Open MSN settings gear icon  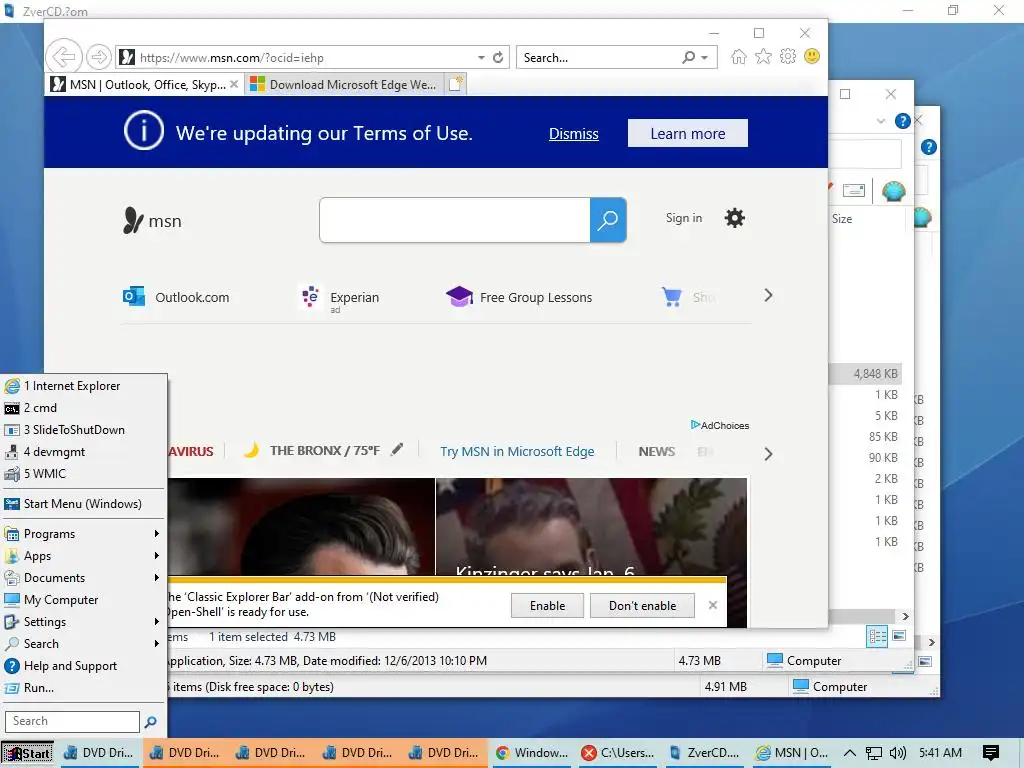(x=735, y=218)
